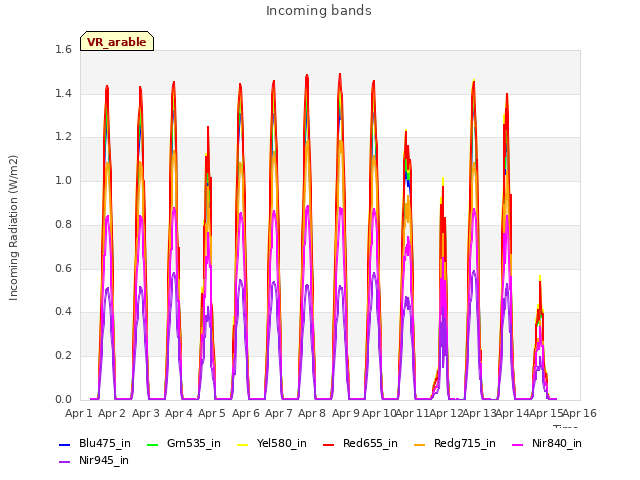
Task: Click the 1.6 y-axis tick label
Action: [x=63, y=50]
